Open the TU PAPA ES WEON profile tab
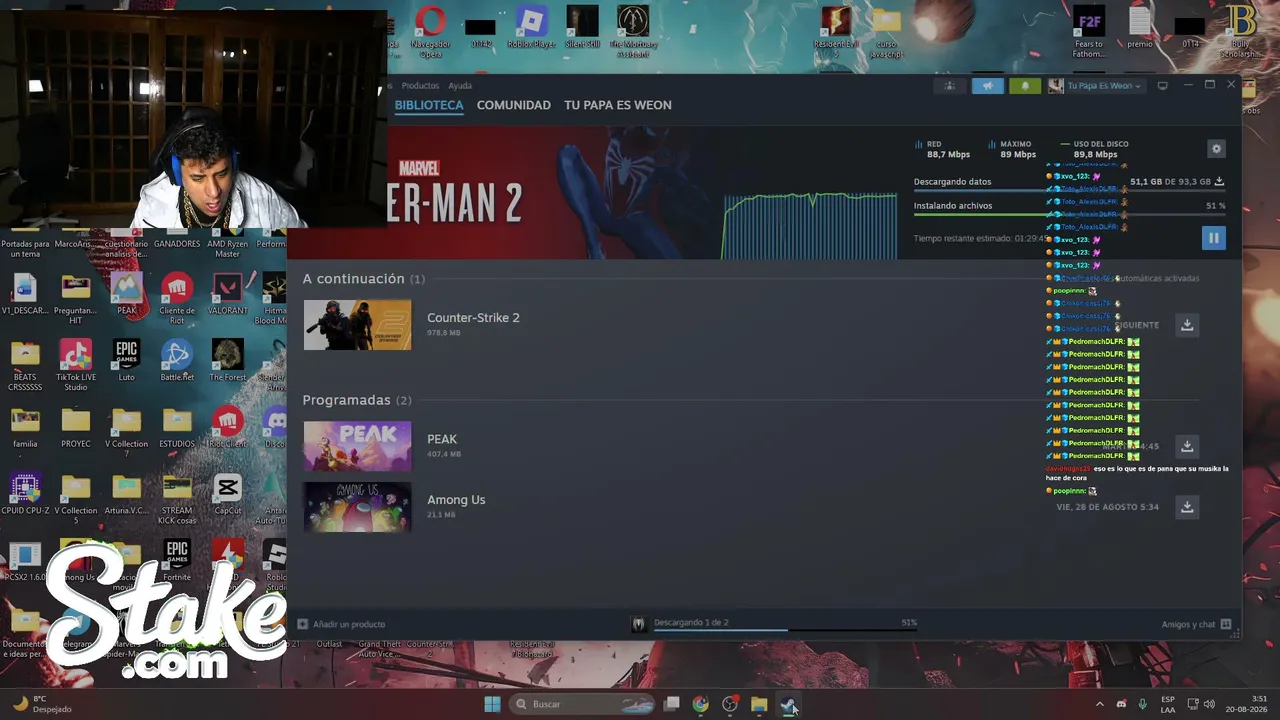This screenshot has width=1280, height=720. (618, 105)
